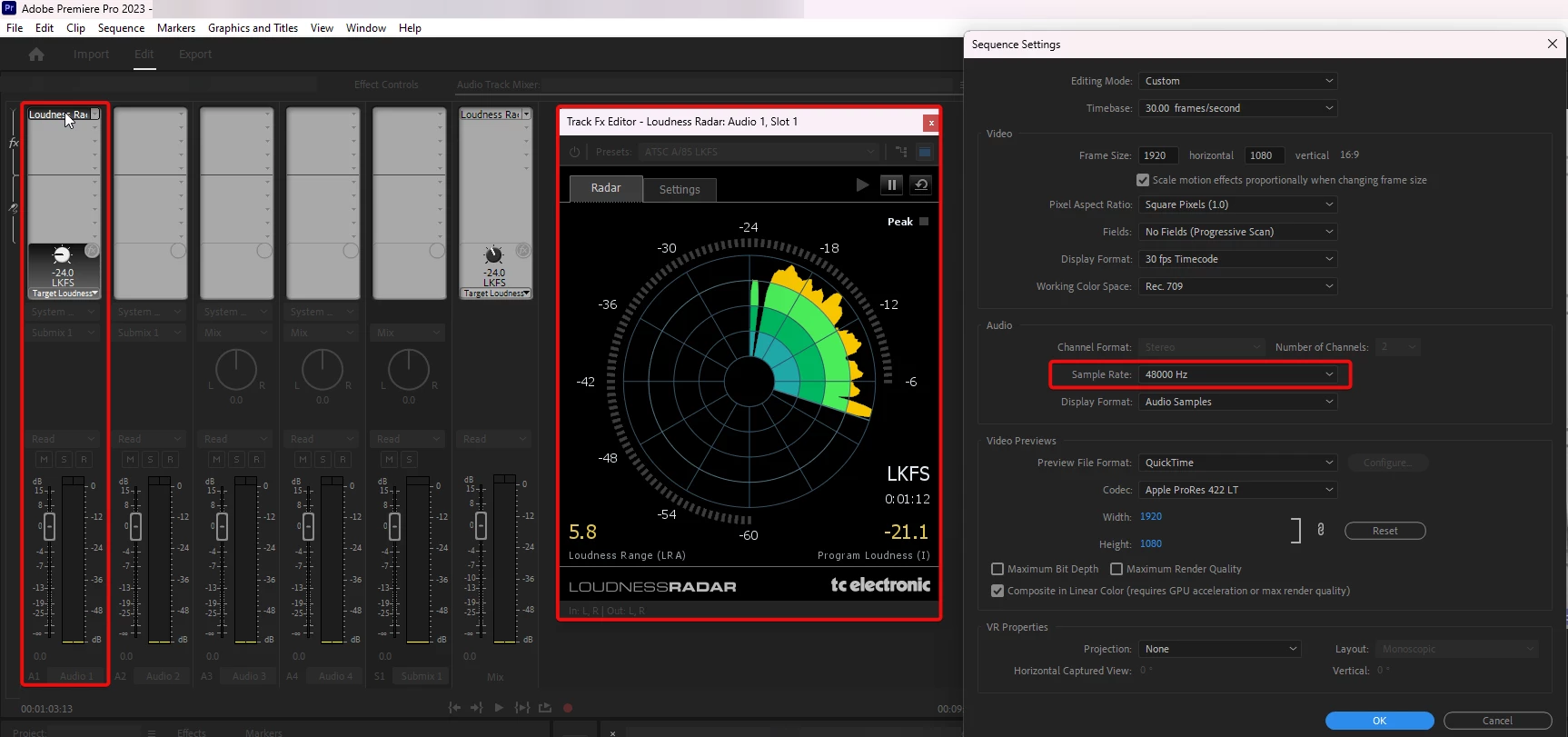Viewport: 1568px width, 737px height.
Task: Solo the Audio 1 track
Action: coord(64,460)
